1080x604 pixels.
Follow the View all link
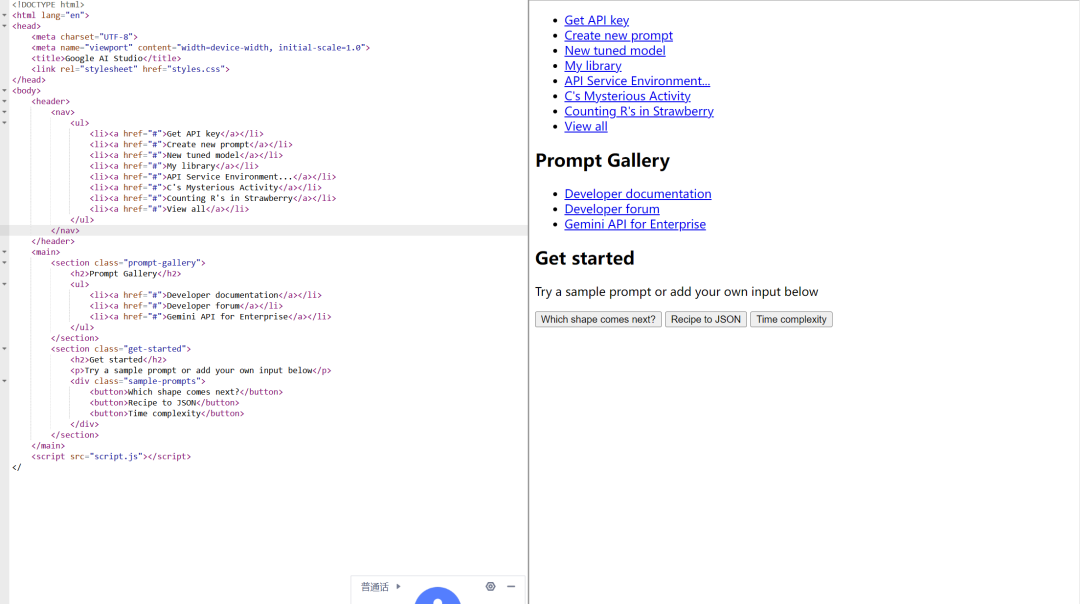[x=586, y=127]
